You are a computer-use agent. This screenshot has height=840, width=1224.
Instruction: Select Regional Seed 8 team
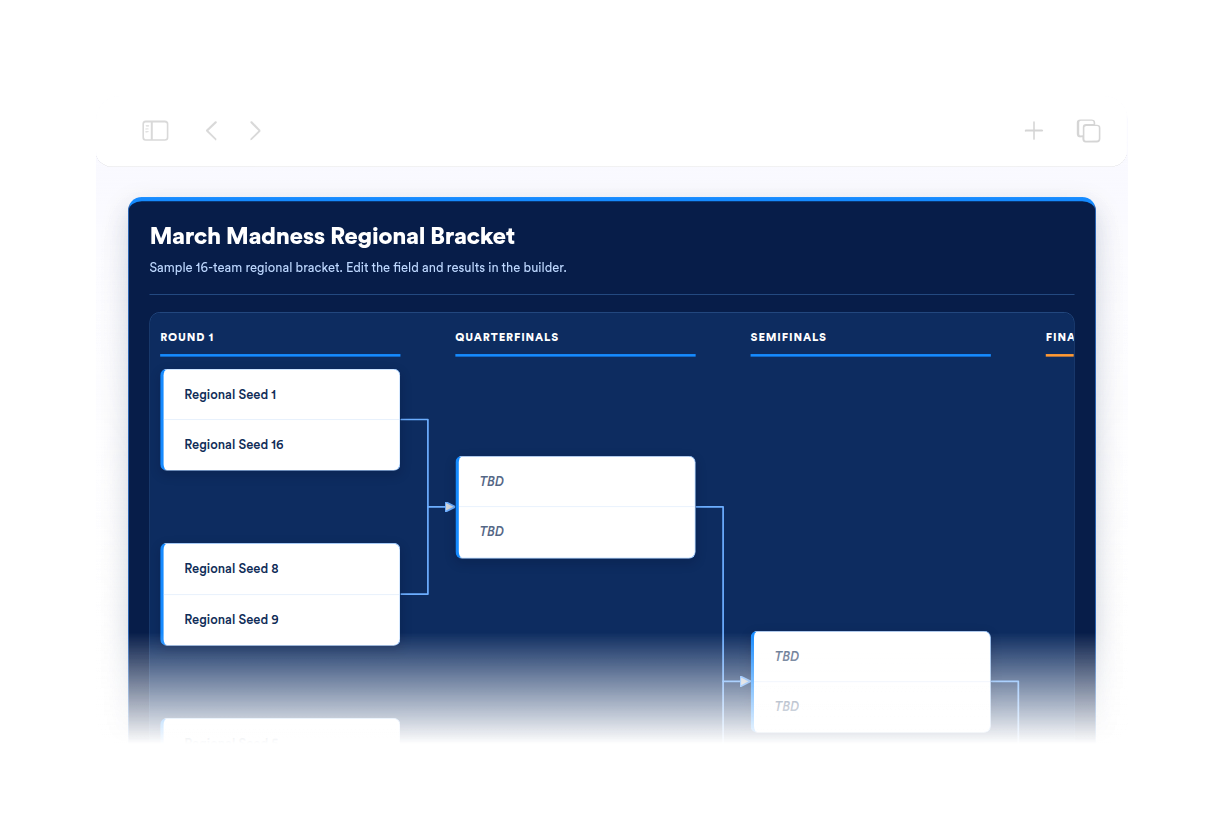[281, 569]
